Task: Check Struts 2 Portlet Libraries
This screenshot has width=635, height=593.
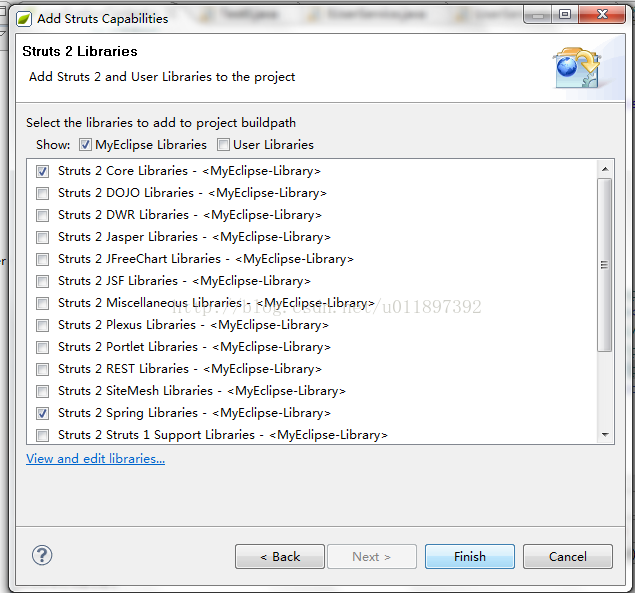Action: tap(43, 347)
